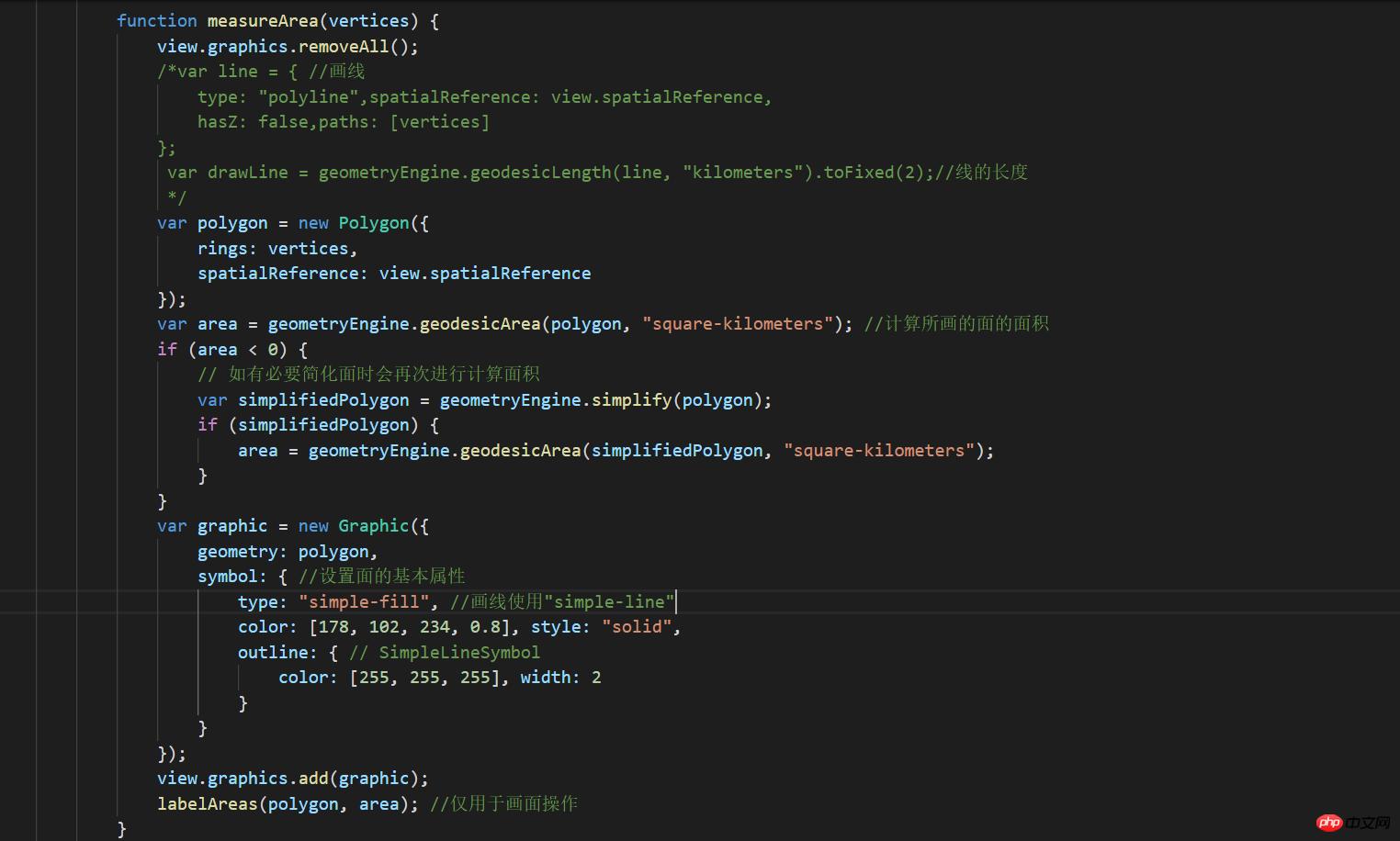Click the 0 in the area comparison
Screen dimensions: 1400x841
click(x=273, y=349)
